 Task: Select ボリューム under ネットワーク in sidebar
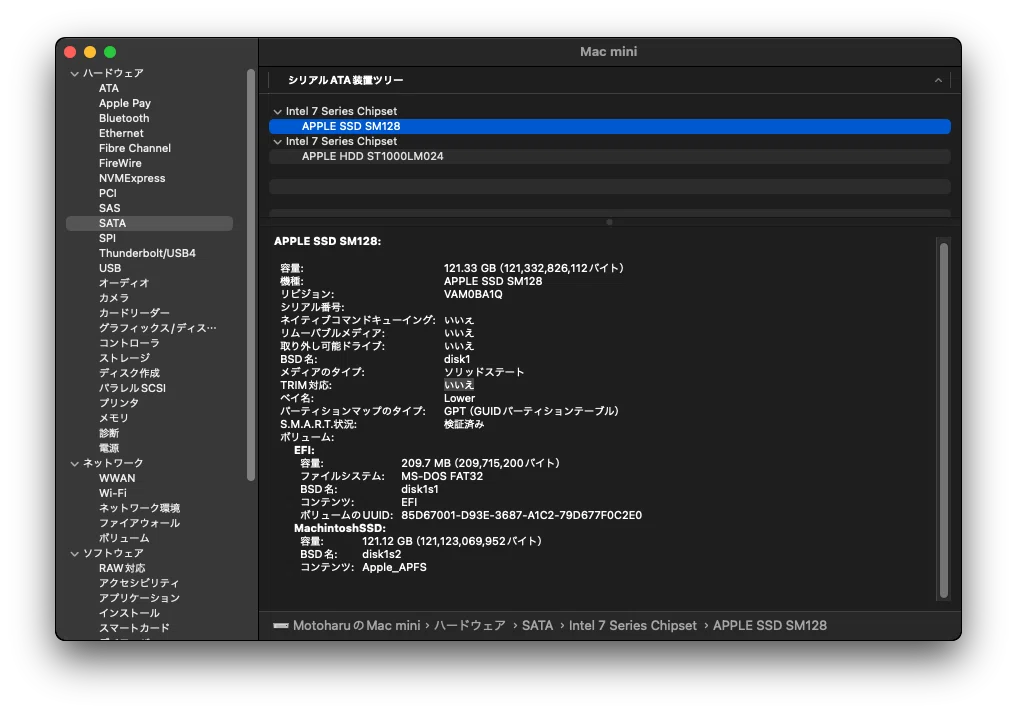pos(124,538)
